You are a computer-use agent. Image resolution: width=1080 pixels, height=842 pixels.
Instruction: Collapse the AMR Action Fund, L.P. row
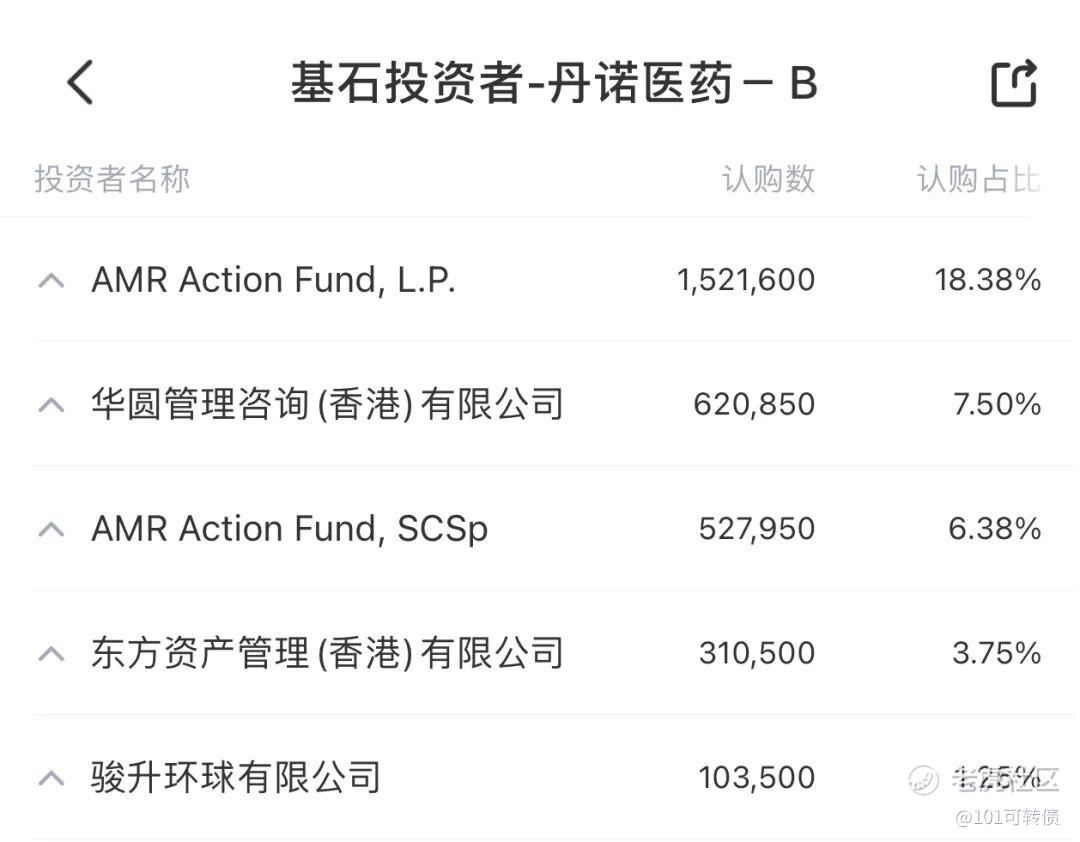click(51, 280)
